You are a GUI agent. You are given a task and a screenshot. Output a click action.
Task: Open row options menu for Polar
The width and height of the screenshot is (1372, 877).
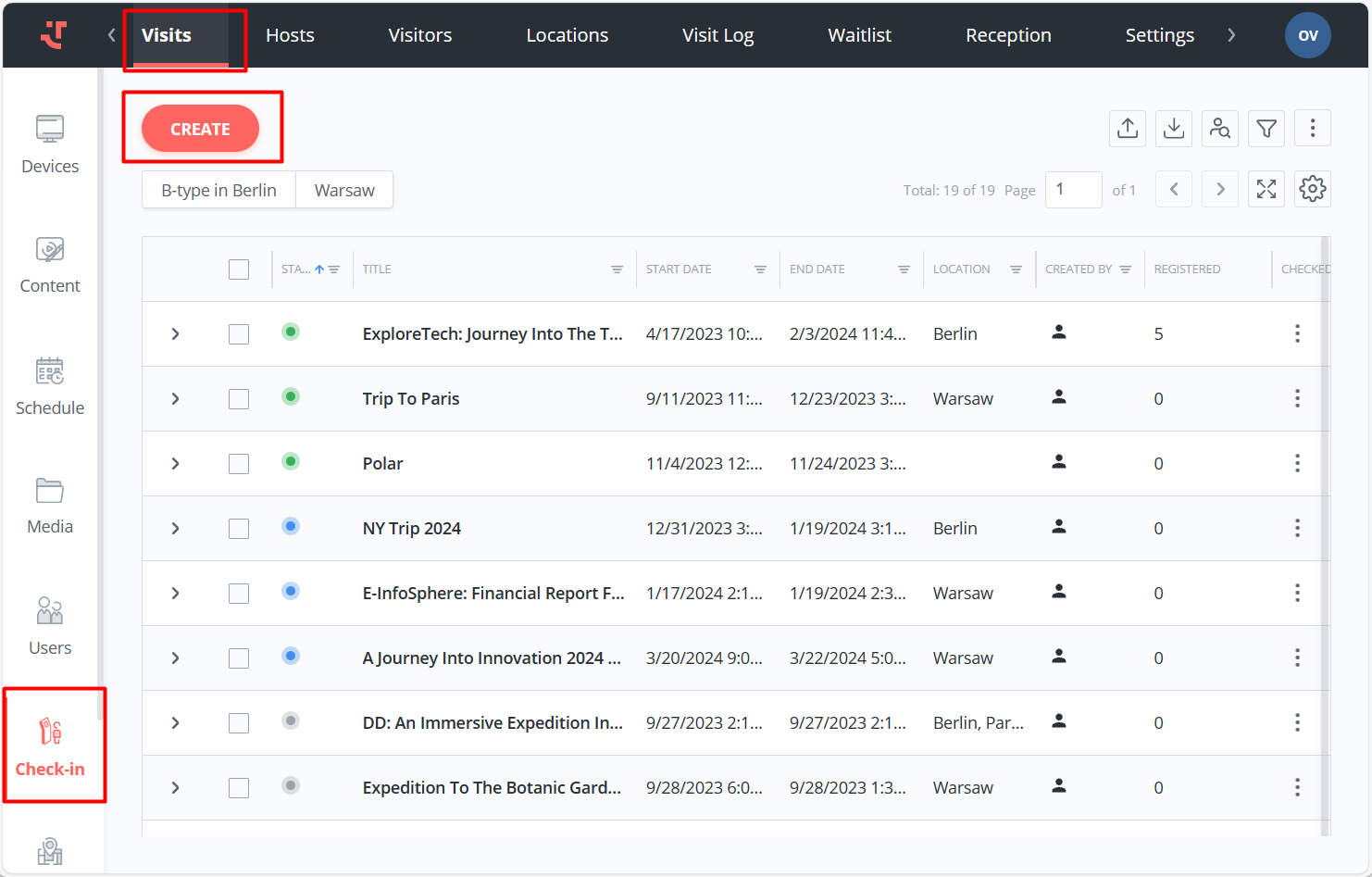pyautogui.click(x=1297, y=463)
